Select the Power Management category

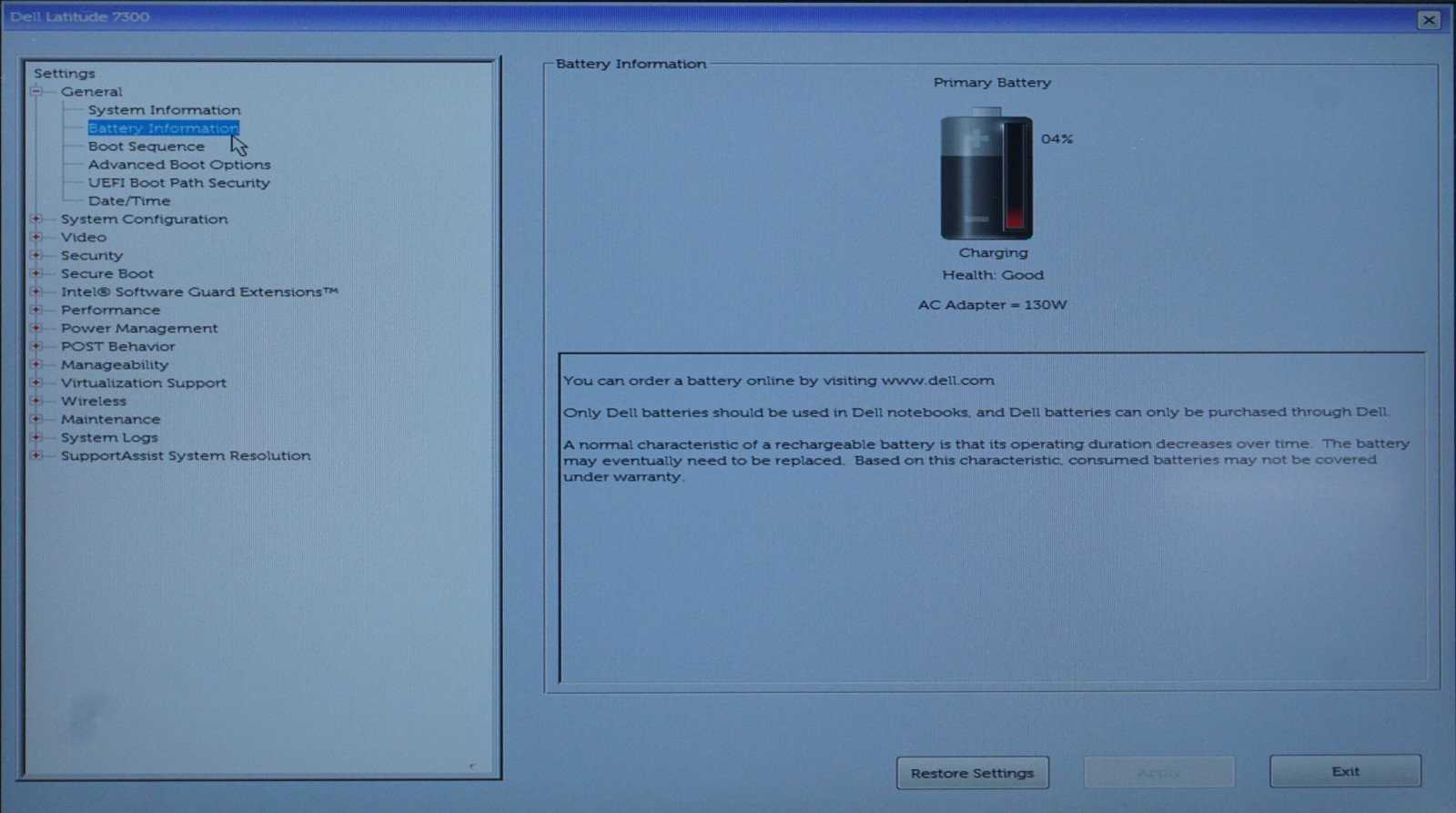(139, 329)
